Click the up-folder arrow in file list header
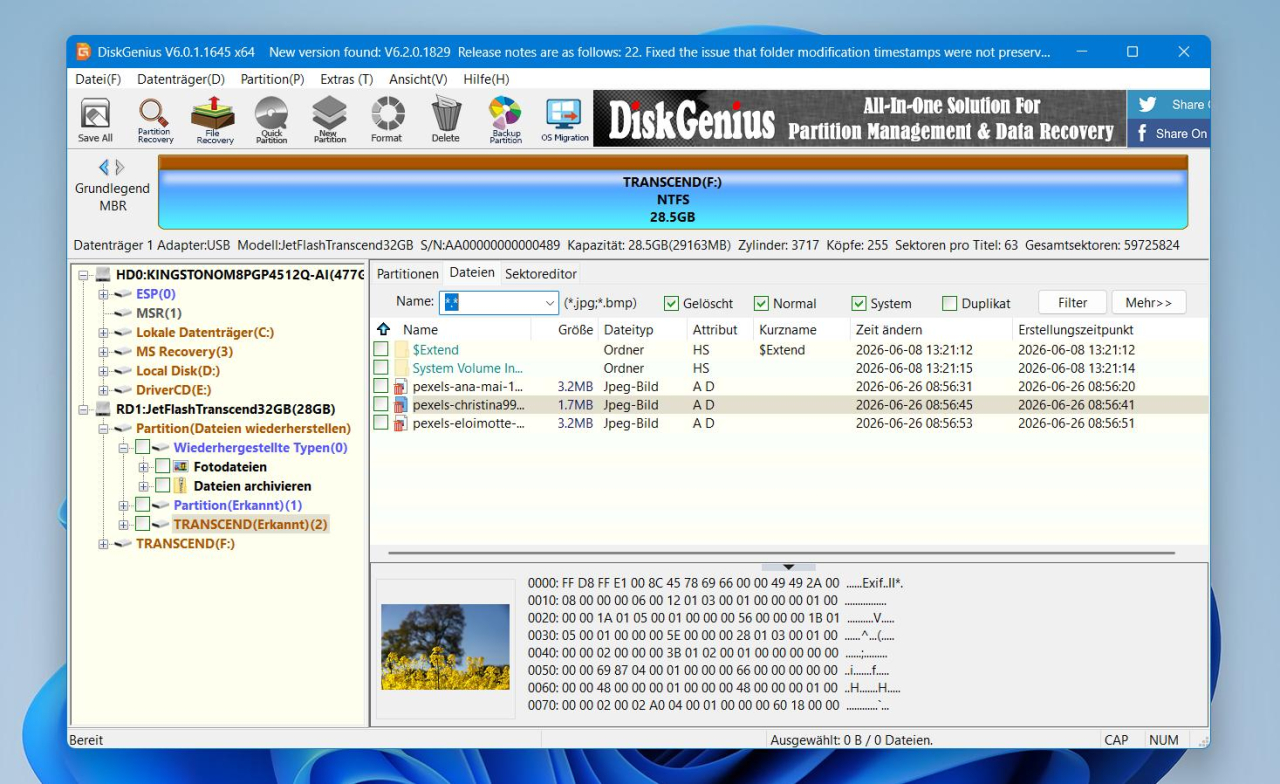The height and width of the screenshot is (784, 1280). (383, 329)
